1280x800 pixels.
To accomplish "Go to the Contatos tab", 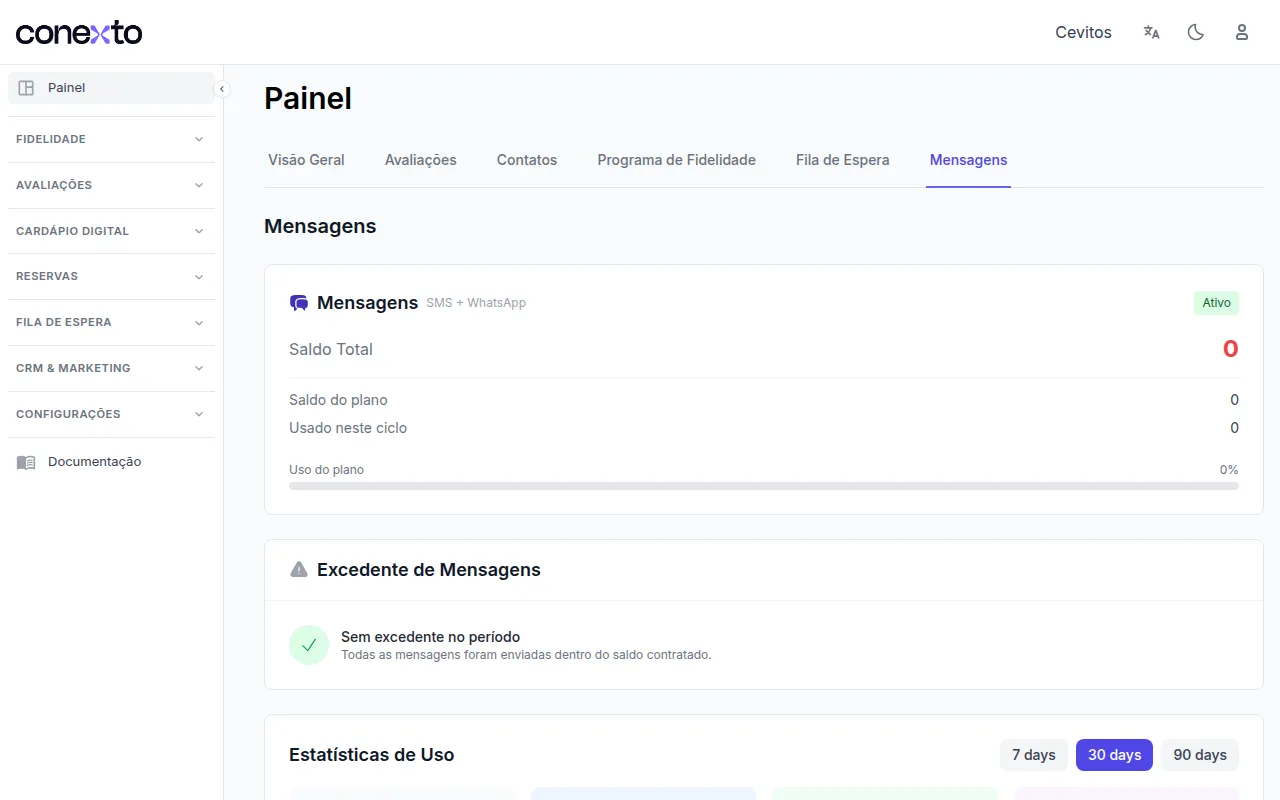I will click(x=527, y=160).
